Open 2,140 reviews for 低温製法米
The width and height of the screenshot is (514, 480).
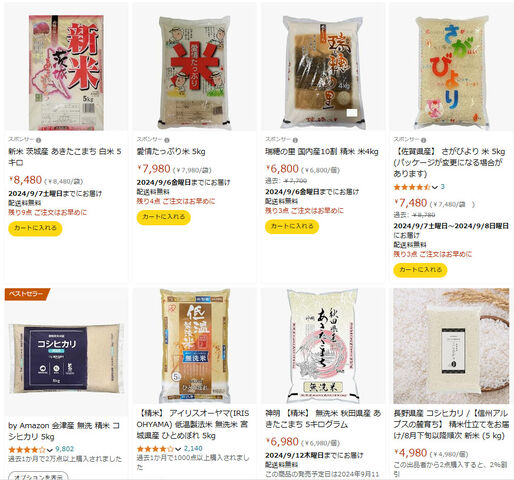[193, 449]
